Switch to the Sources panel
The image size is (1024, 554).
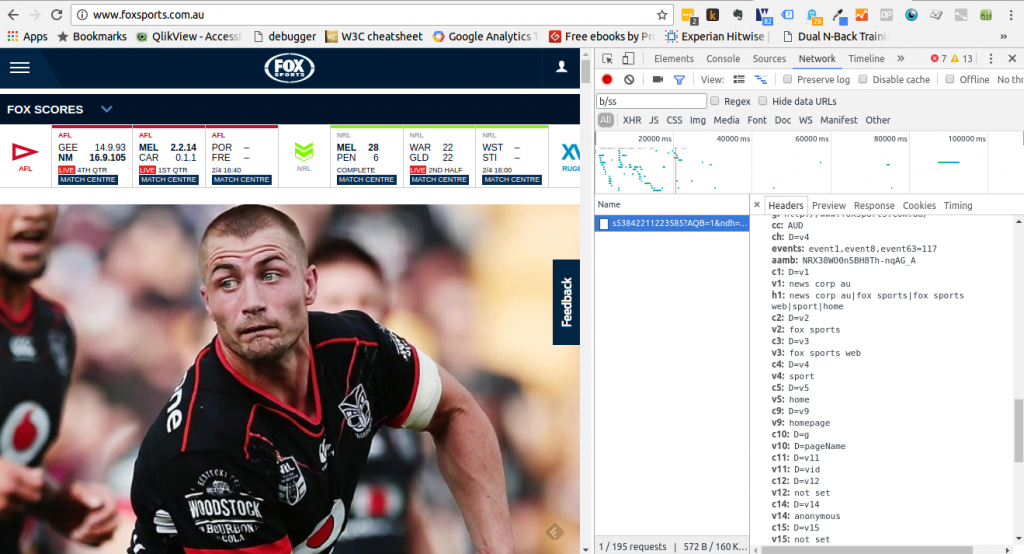point(769,59)
